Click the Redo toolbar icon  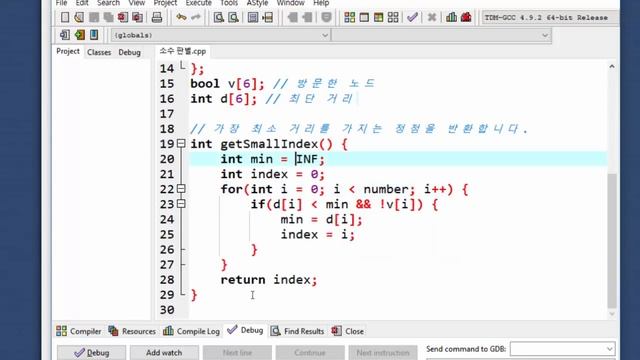pyautogui.click(x=196, y=17)
